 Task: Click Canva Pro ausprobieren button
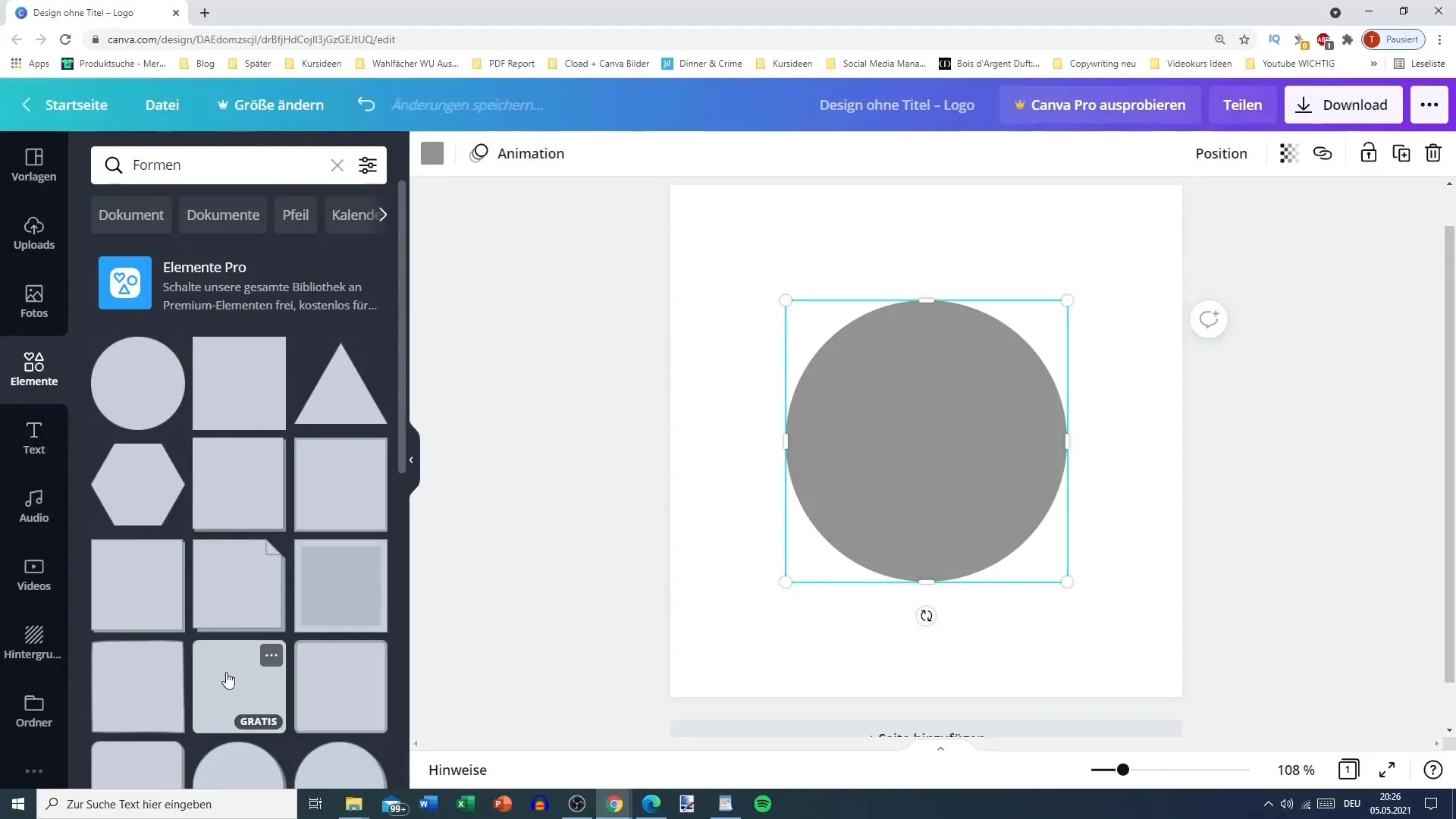[x=1099, y=104]
